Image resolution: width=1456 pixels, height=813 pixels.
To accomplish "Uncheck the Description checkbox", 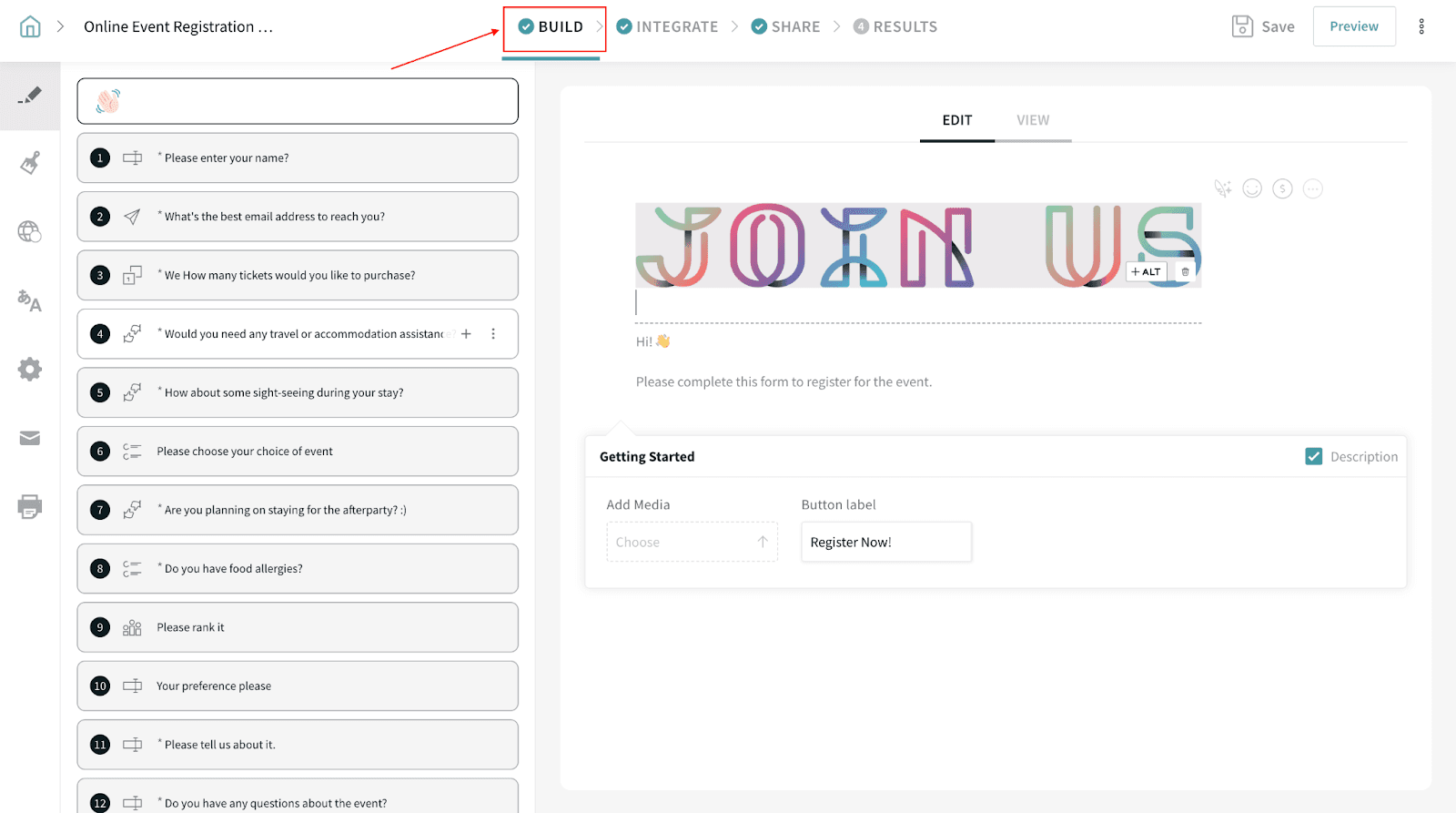I will 1313,457.
